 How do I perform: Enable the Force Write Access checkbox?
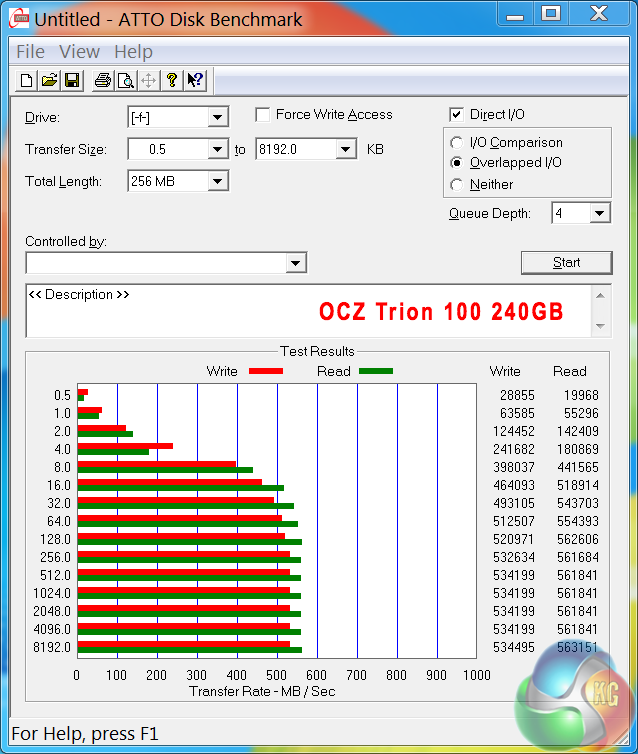point(263,115)
